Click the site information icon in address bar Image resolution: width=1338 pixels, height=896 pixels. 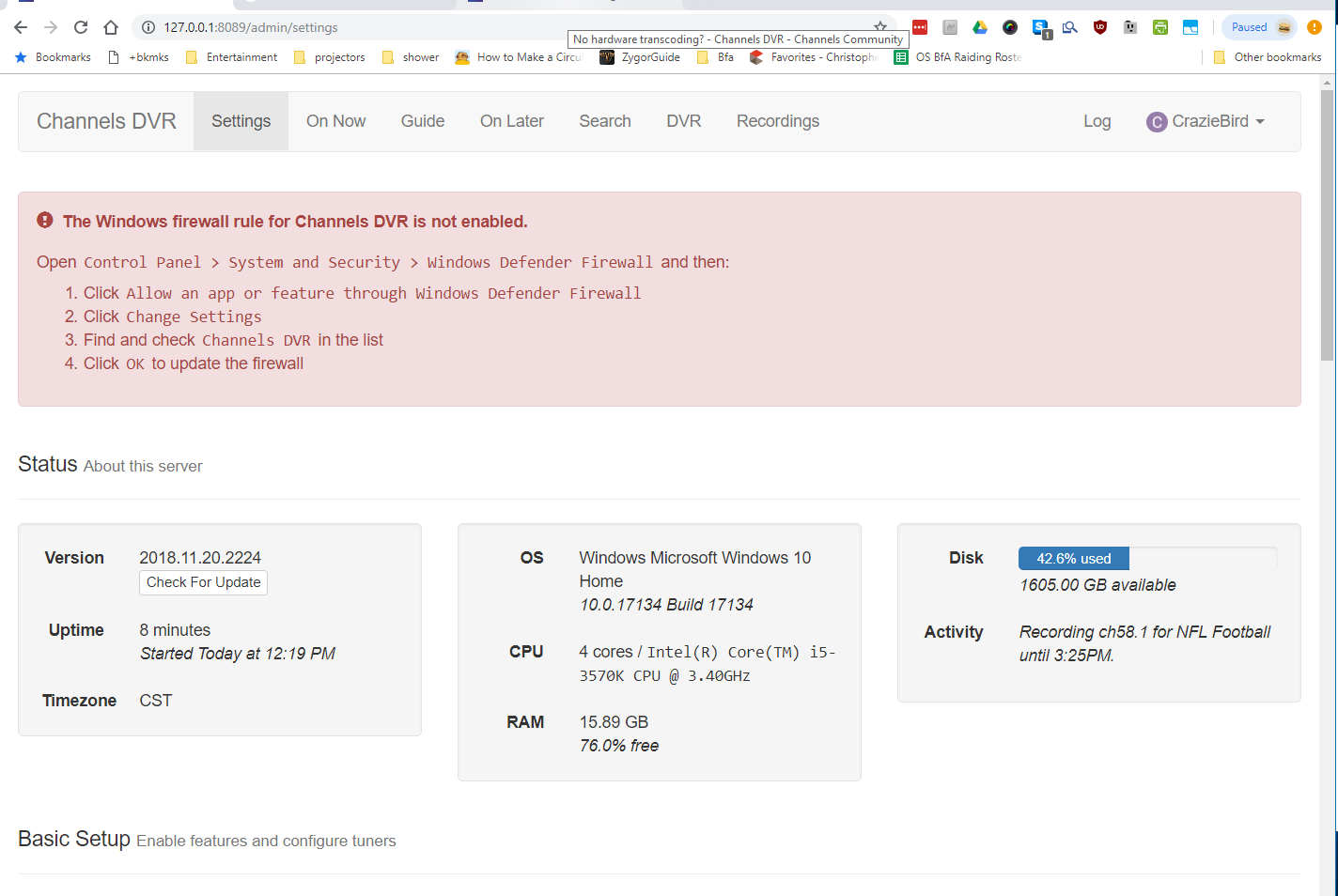148,27
